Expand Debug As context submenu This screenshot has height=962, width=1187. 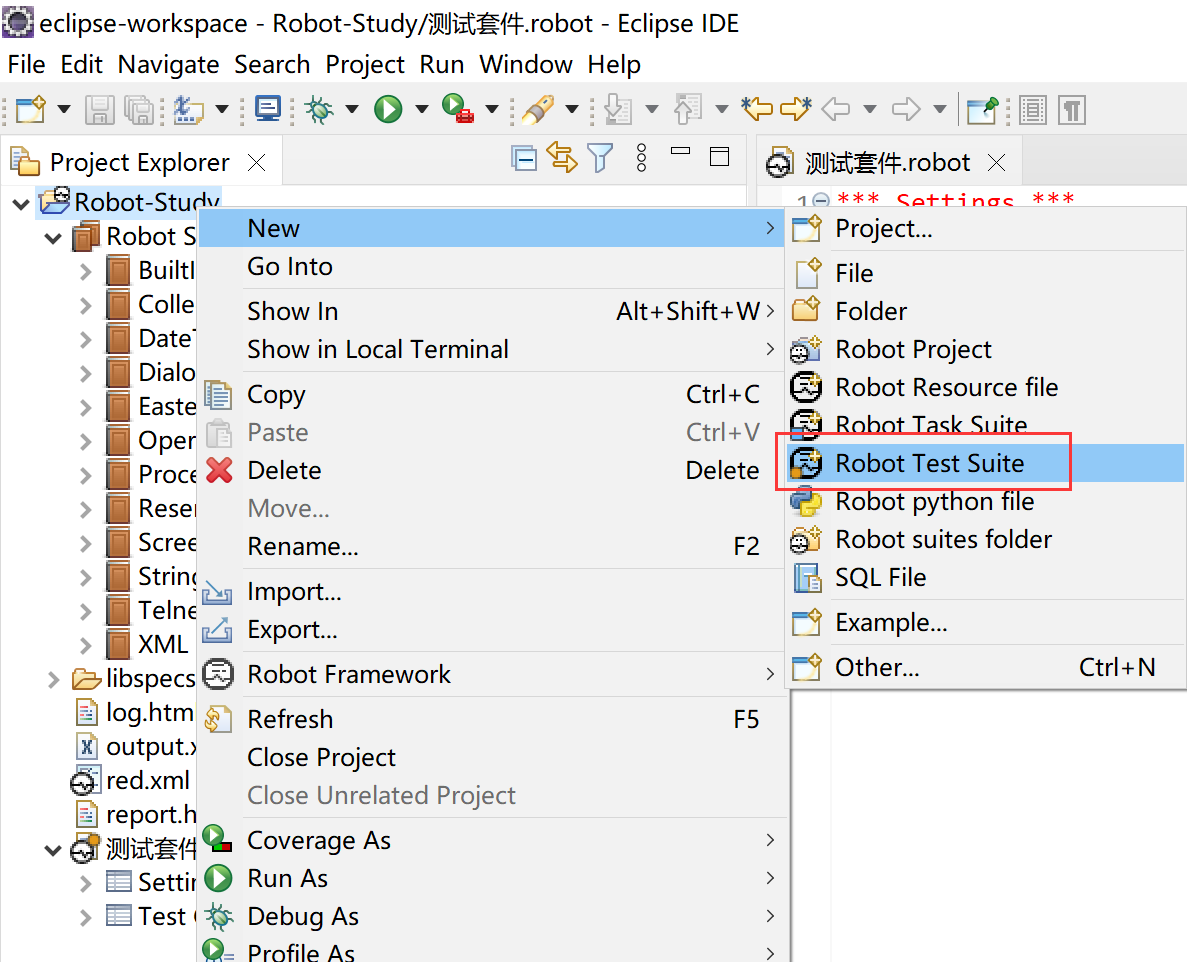491,916
